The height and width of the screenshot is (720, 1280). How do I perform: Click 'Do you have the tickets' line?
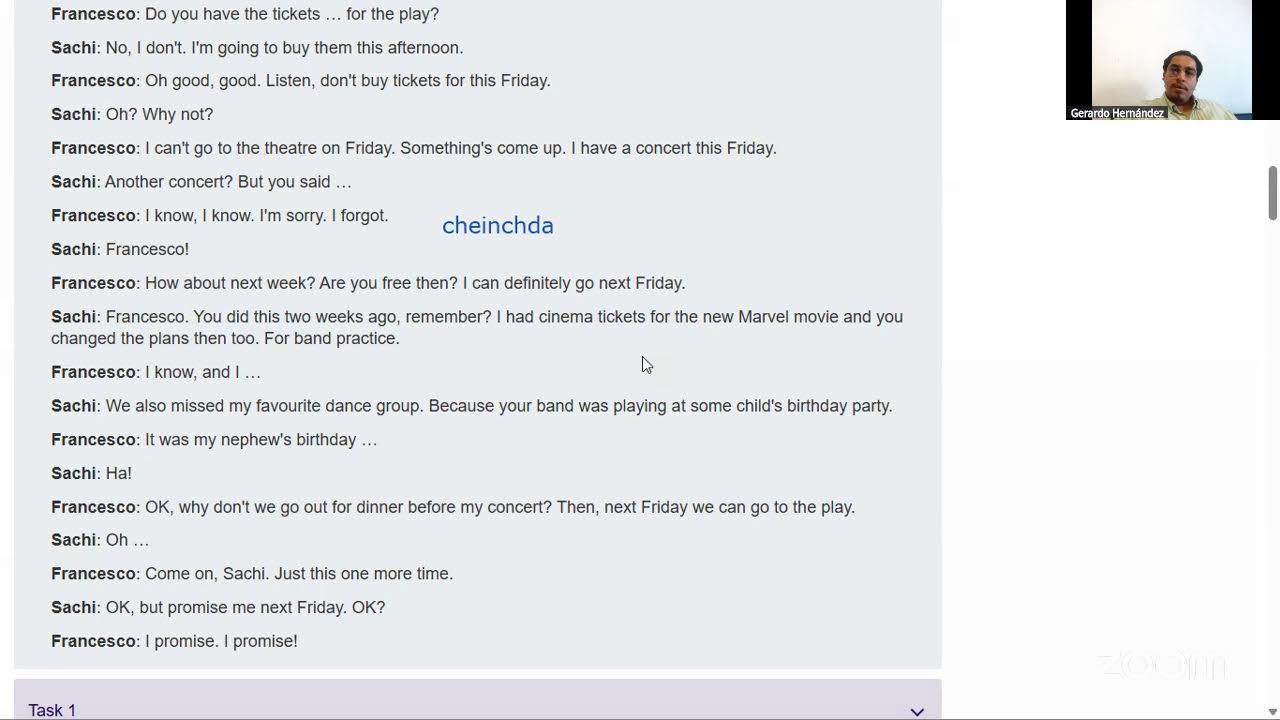[x=245, y=14]
